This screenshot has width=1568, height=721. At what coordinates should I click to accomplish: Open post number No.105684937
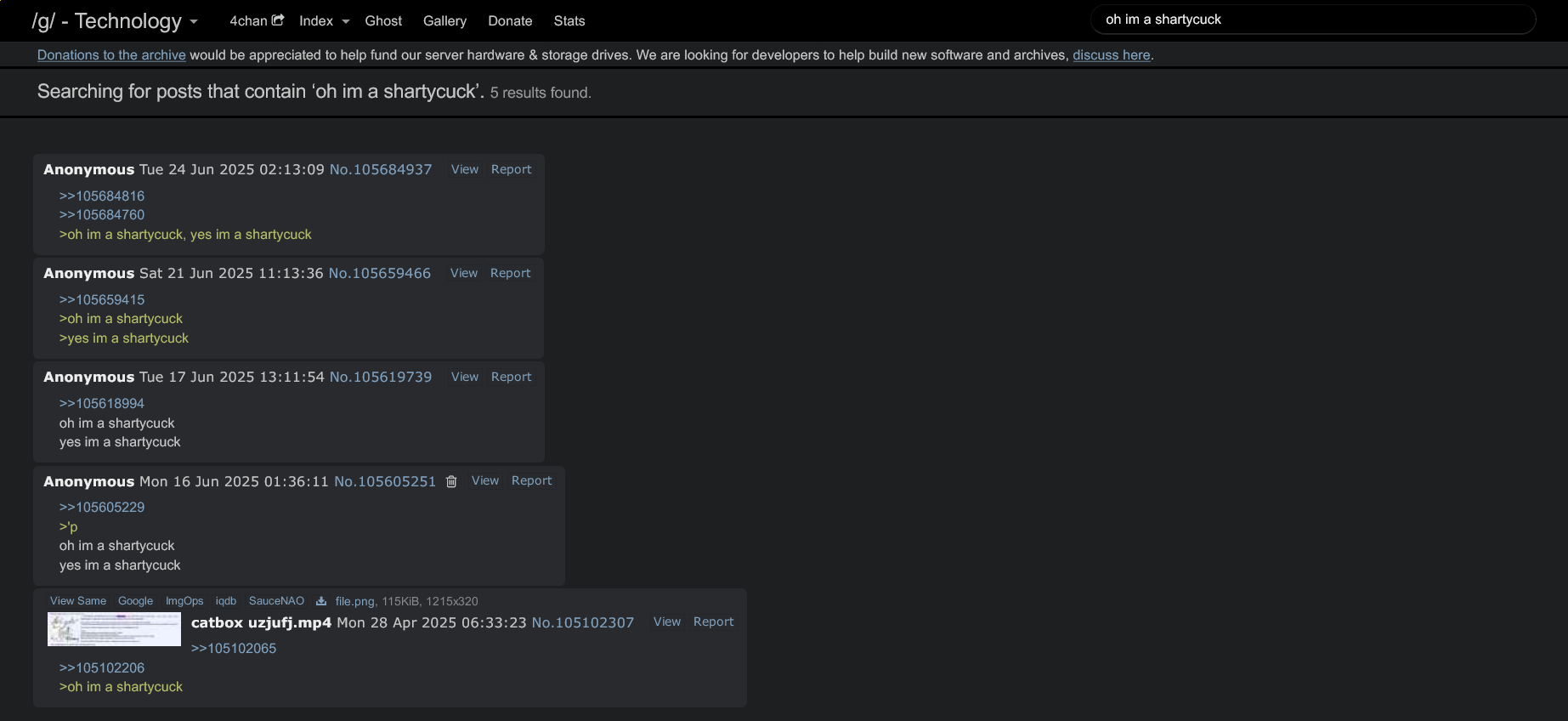(x=381, y=169)
